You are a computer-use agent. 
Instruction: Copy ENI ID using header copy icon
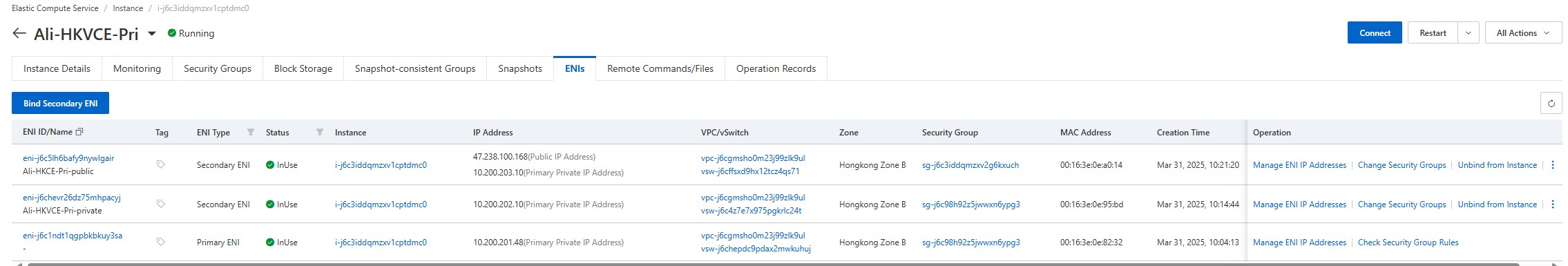click(x=79, y=131)
